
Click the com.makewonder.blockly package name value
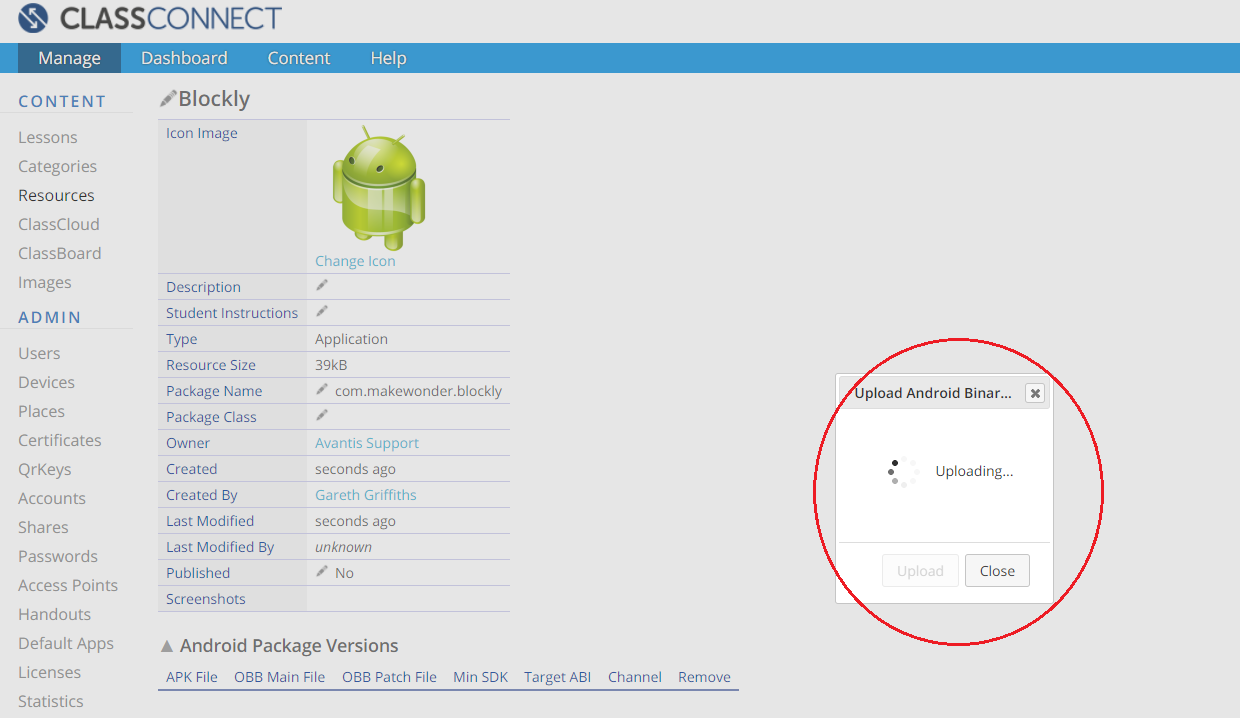pos(419,391)
